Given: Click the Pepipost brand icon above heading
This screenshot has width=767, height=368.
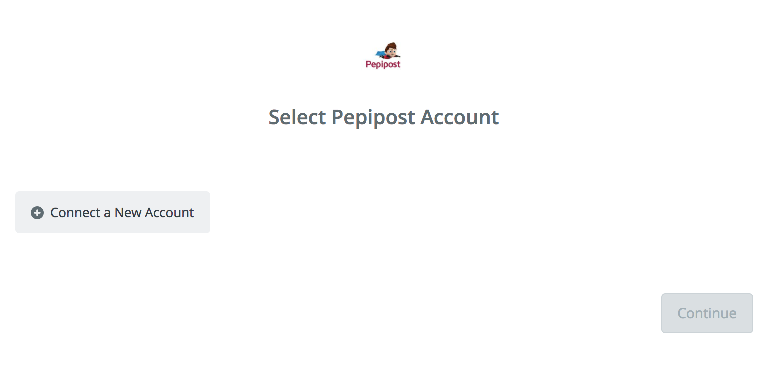Looking at the screenshot, I should point(383,55).
